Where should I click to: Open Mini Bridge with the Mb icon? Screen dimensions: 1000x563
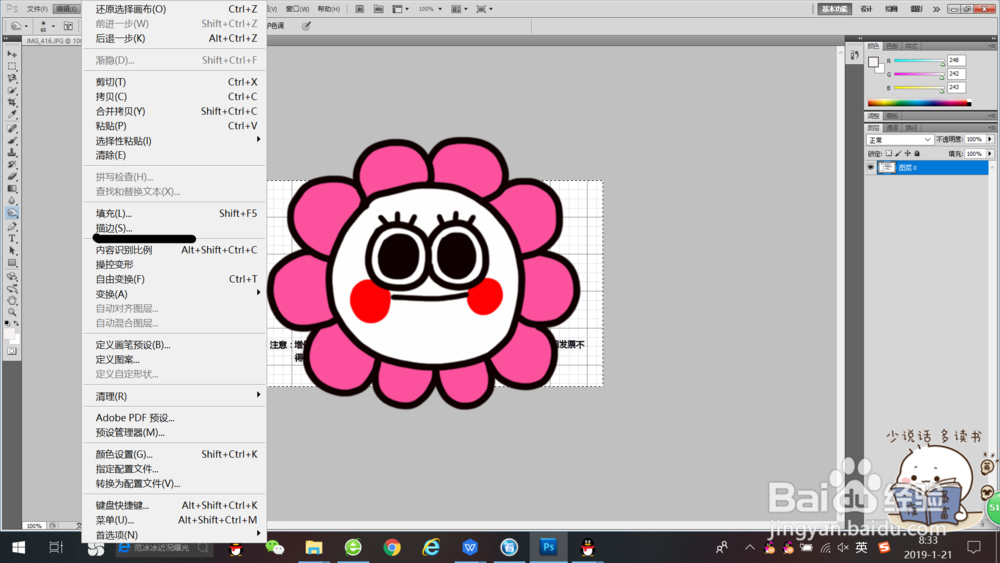click(x=378, y=9)
